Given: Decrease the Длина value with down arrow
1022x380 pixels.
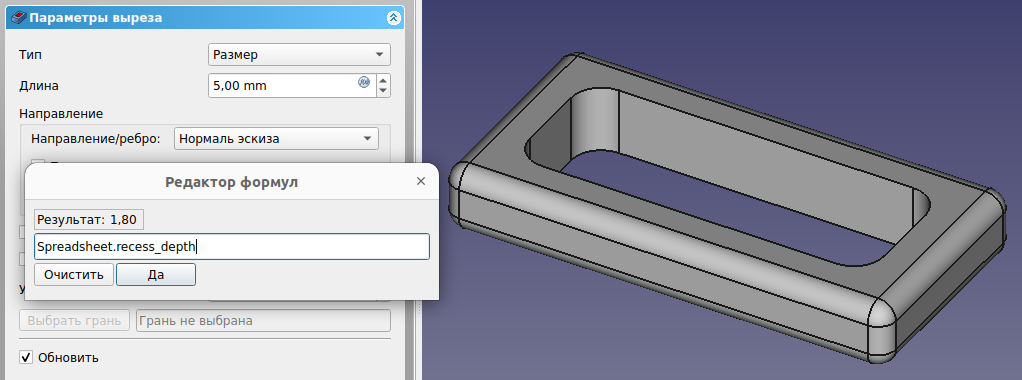Looking at the screenshot, I should tap(383, 91).
